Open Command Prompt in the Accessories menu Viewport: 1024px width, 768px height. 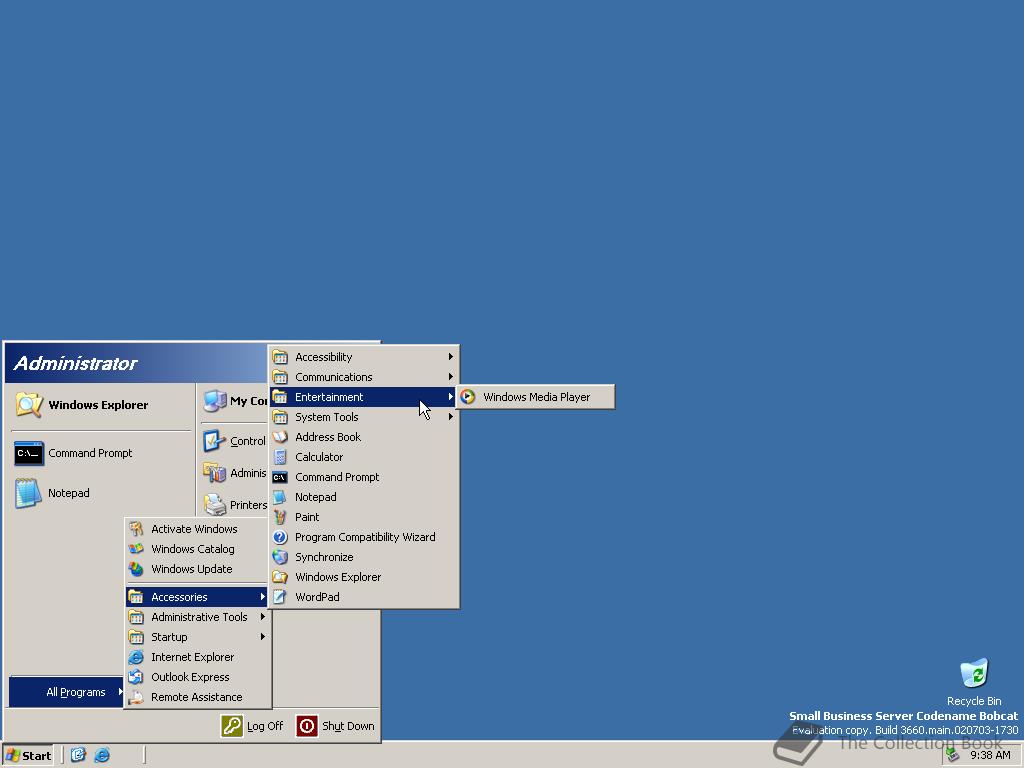click(x=364, y=477)
